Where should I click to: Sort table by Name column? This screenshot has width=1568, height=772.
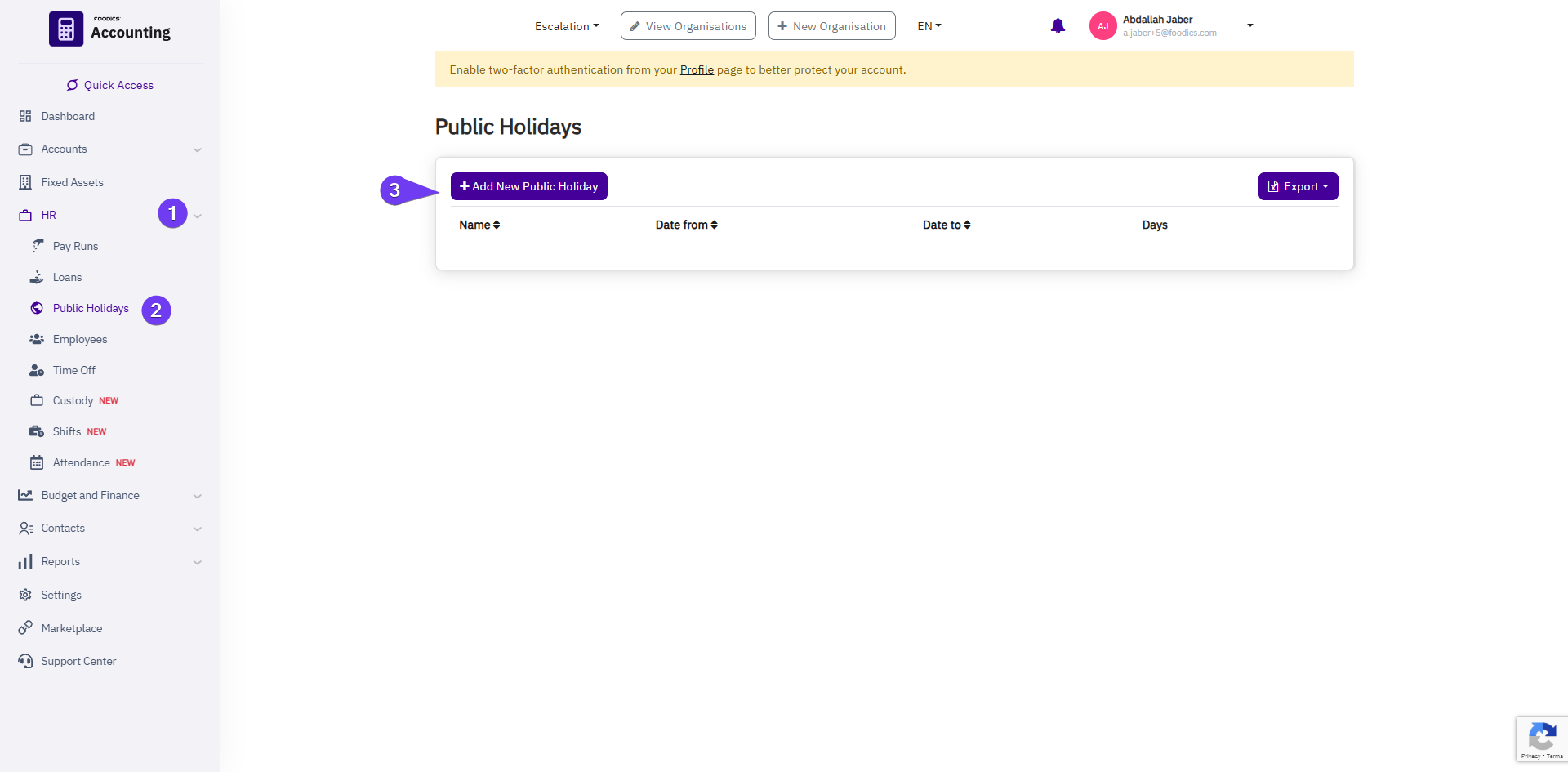click(479, 225)
